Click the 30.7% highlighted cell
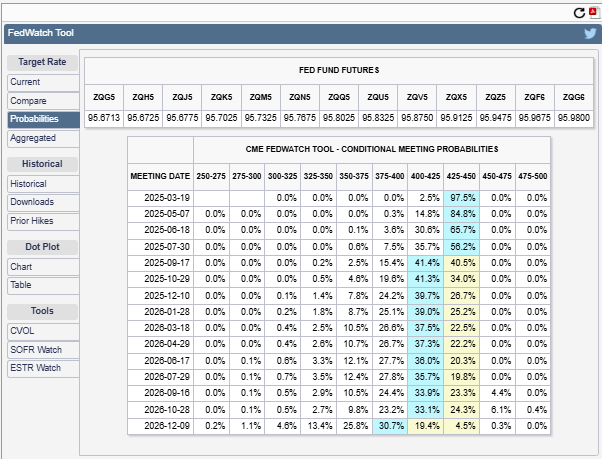Viewport: 602px width, 459px height. [390, 426]
